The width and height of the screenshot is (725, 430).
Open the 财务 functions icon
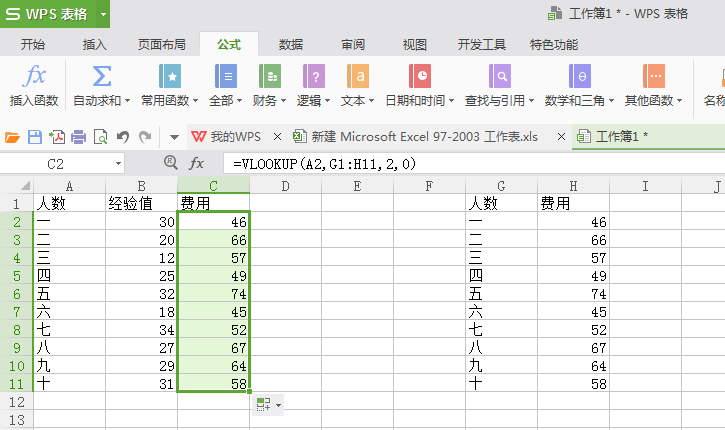pos(269,76)
